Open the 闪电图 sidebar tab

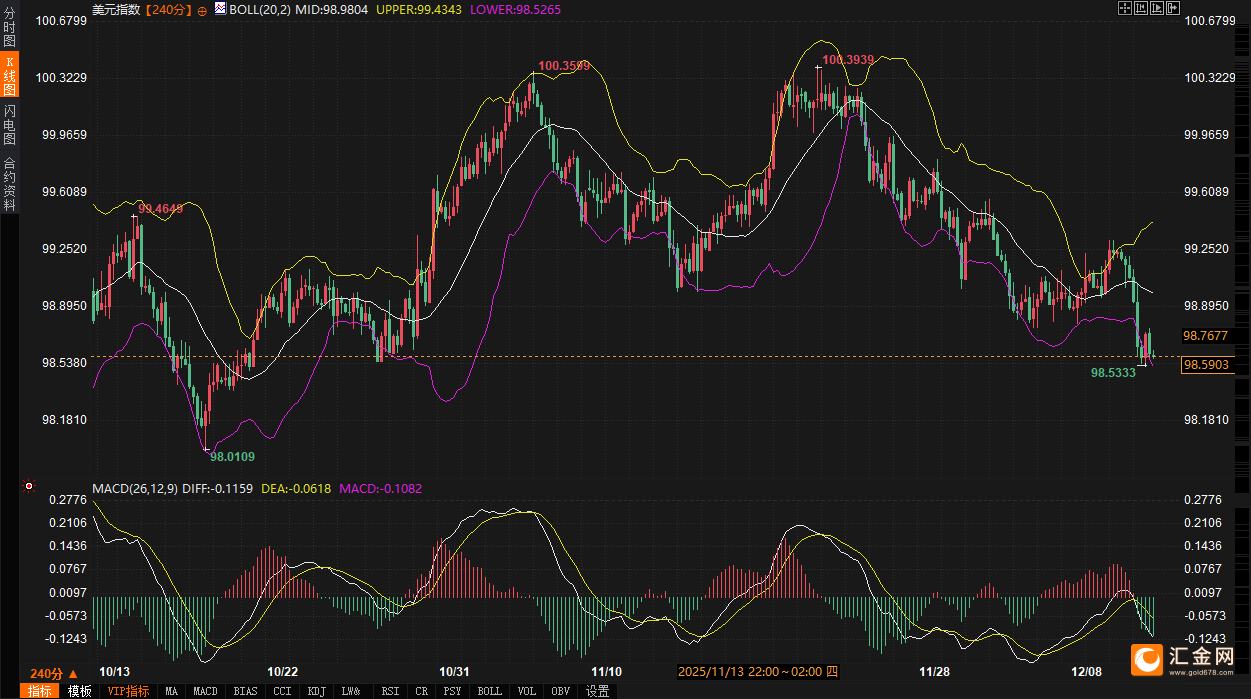[9, 123]
